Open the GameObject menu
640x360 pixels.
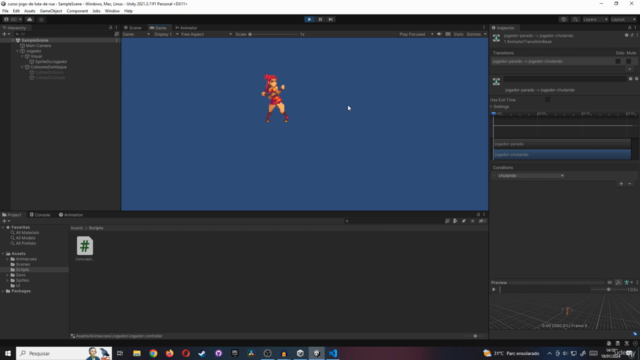coord(51,11)
